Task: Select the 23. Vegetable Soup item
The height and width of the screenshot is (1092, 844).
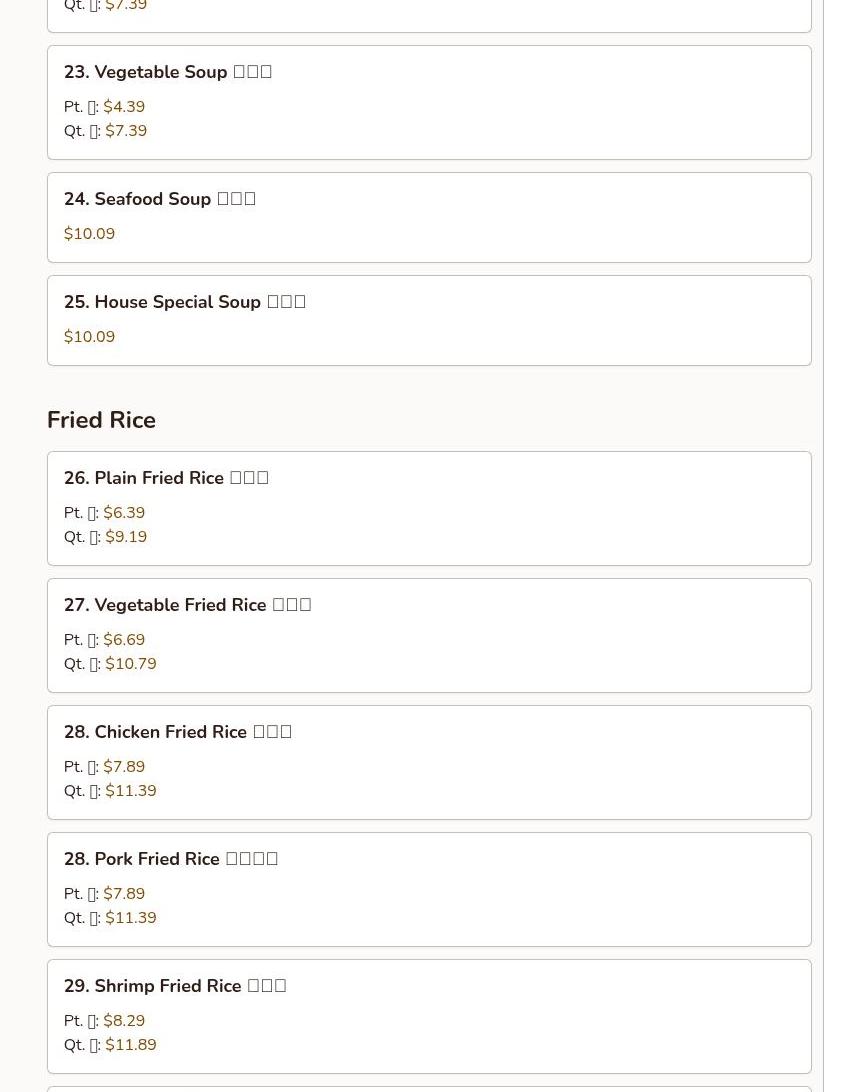Action: (429, 102)
